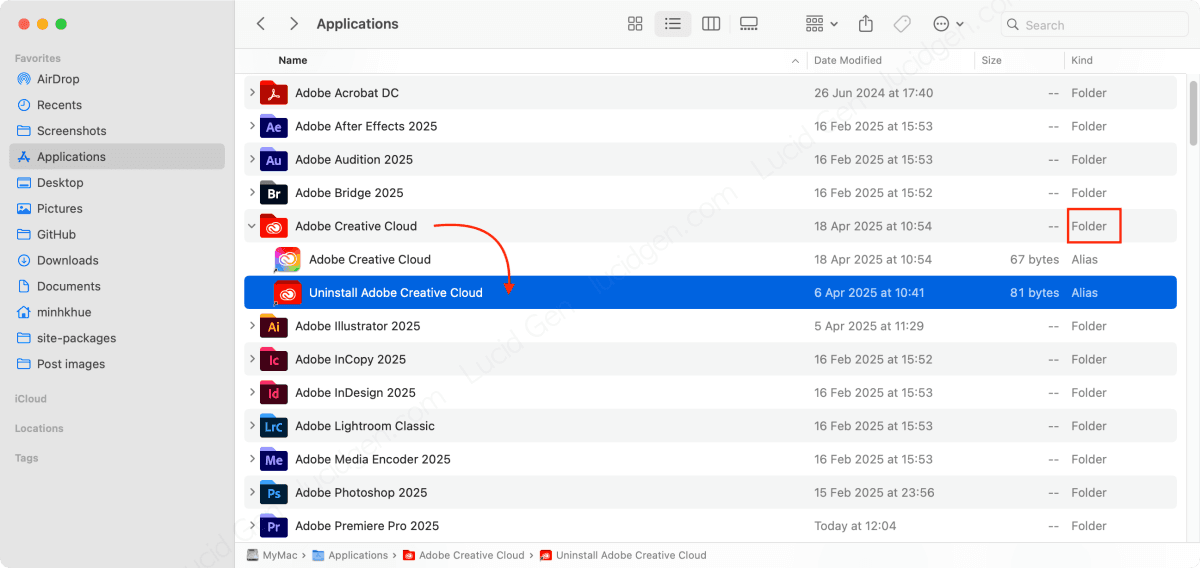Open GitHub in the sidebar
The height and width of the screenshot is (568, 1200).
click(117, 235)
